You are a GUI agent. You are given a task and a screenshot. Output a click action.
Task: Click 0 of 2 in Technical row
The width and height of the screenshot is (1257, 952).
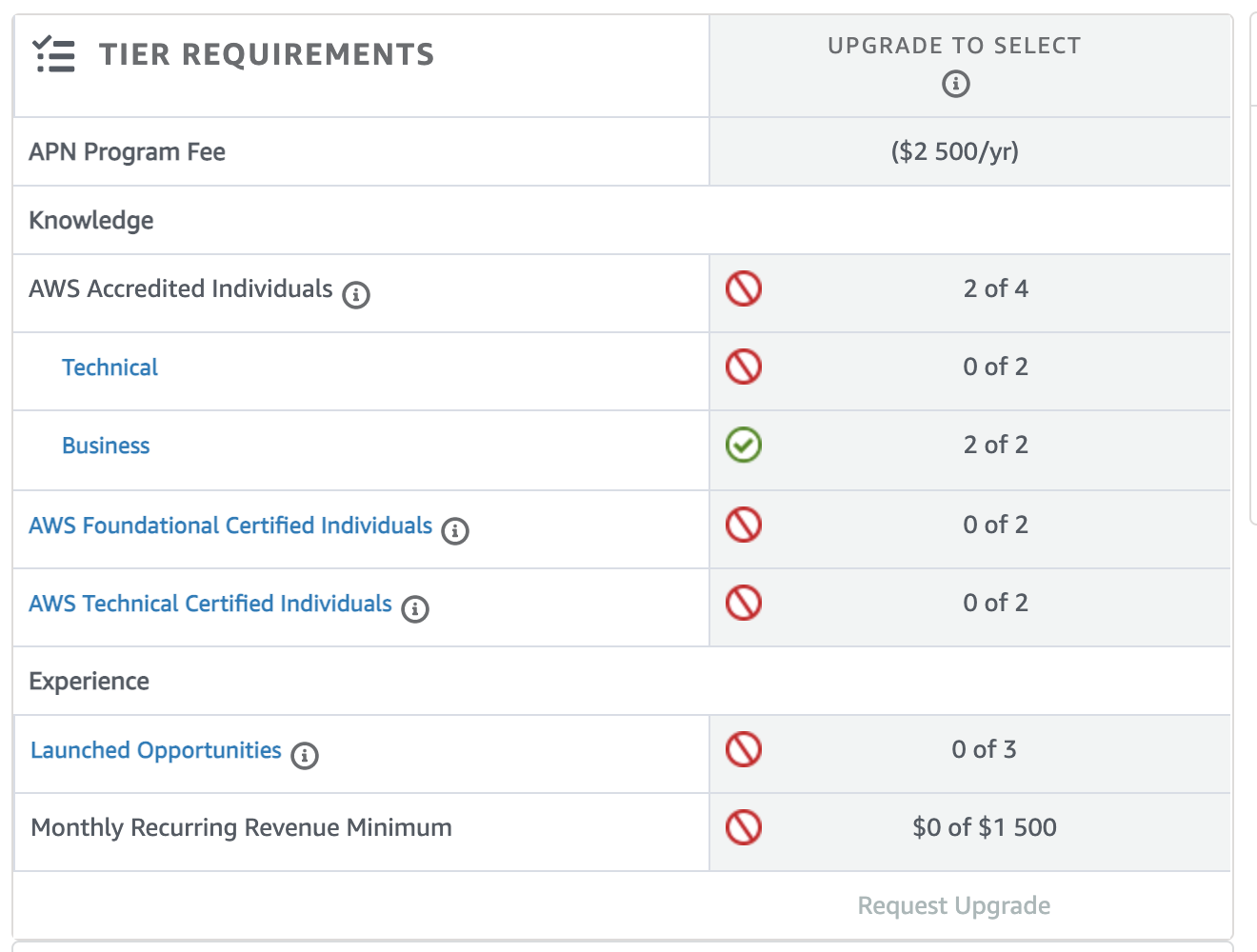click(996, 367)
